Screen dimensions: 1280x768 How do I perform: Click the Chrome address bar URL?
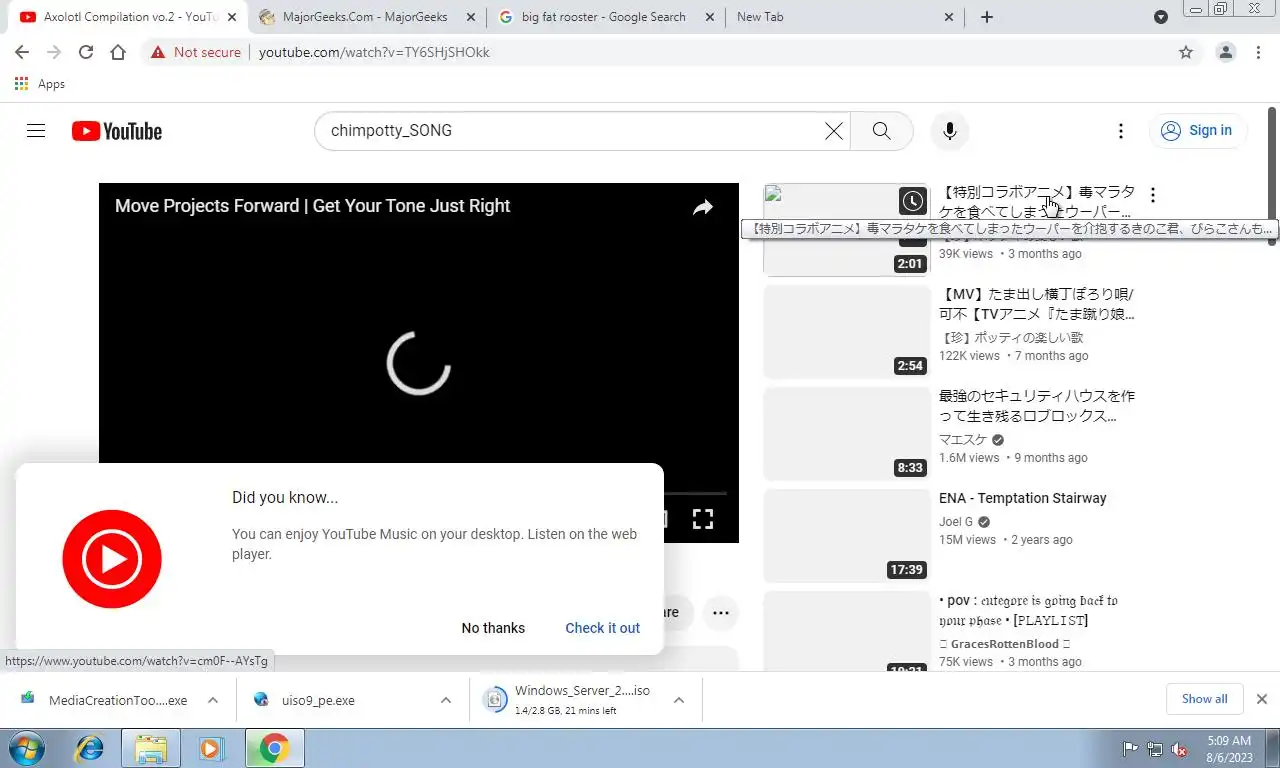[x=374, y=52]
